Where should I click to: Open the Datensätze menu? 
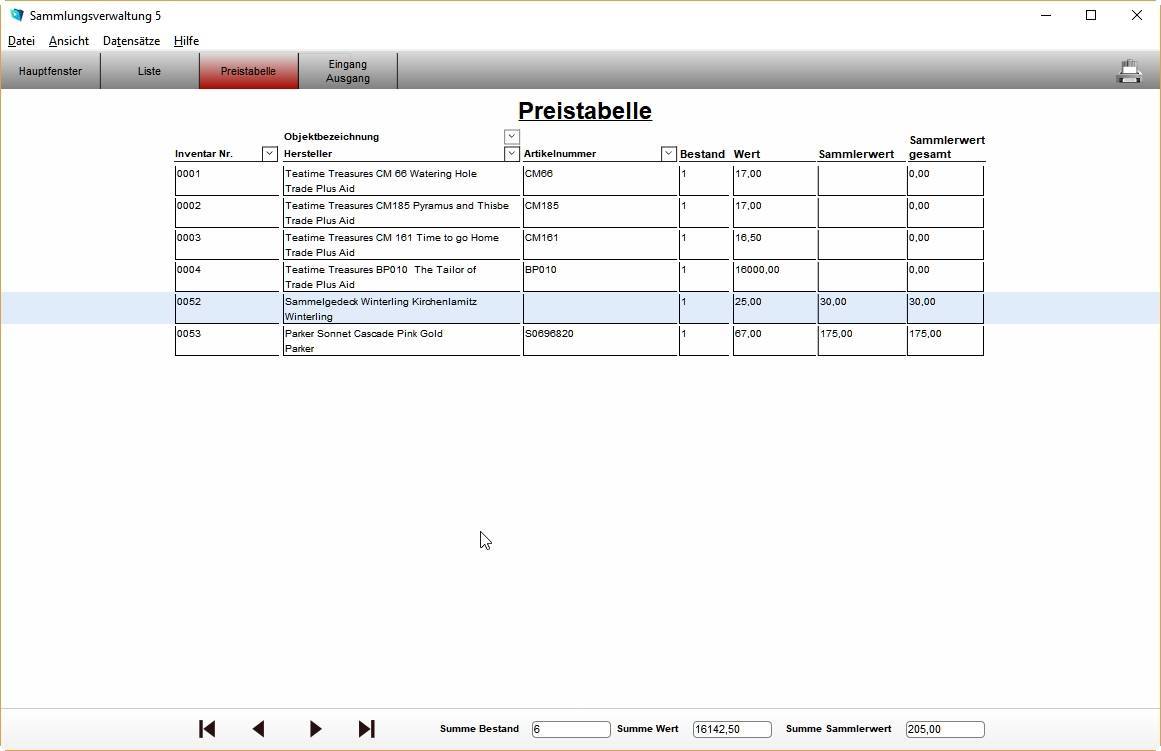tap(131, 41)
